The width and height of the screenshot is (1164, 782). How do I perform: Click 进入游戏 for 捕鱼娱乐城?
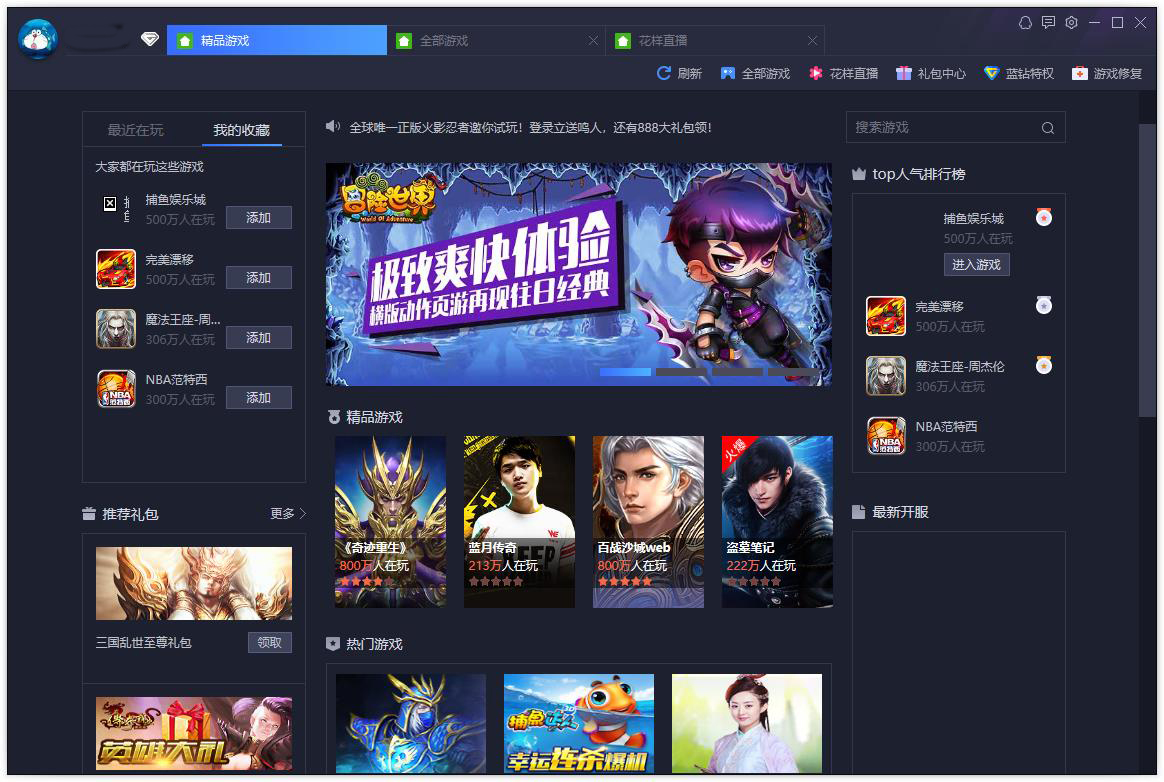tap(976, 264)
